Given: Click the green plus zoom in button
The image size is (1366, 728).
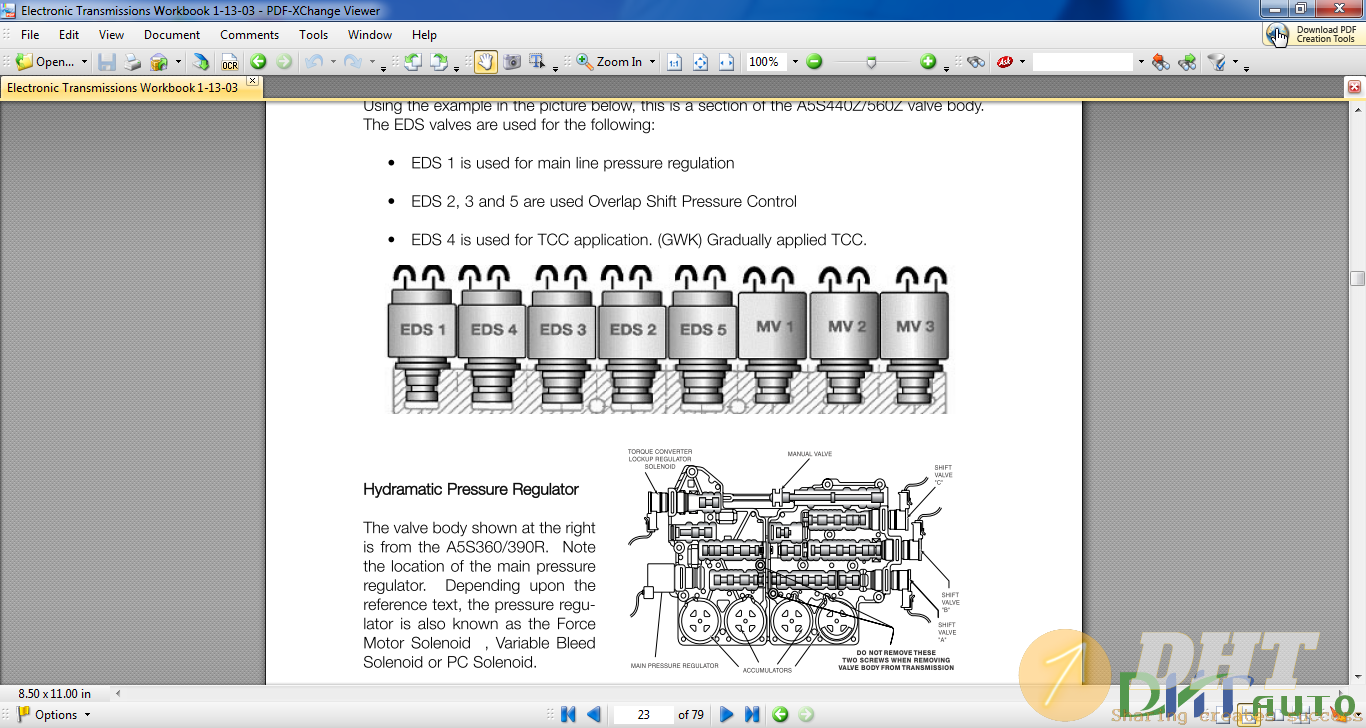Looking at the screenshot, I should click(928, 62).
